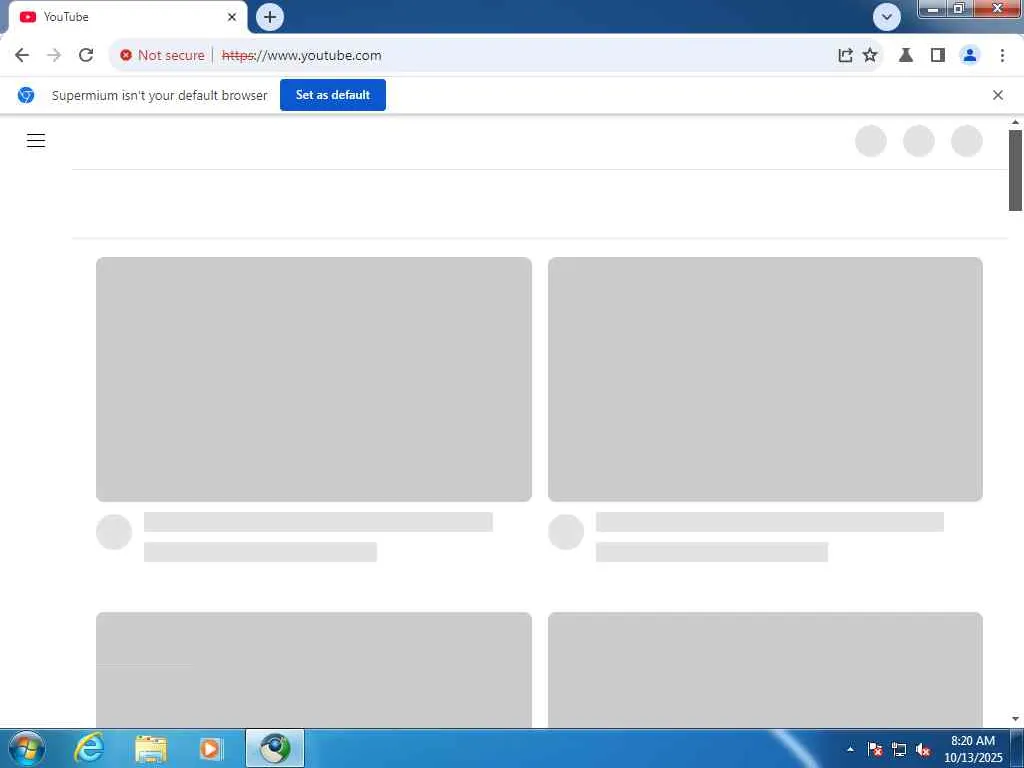Click the page scrollbar thumb
Image resolution: width=1024 pixels, height=768 pixels.
(x=1015, y=170)
